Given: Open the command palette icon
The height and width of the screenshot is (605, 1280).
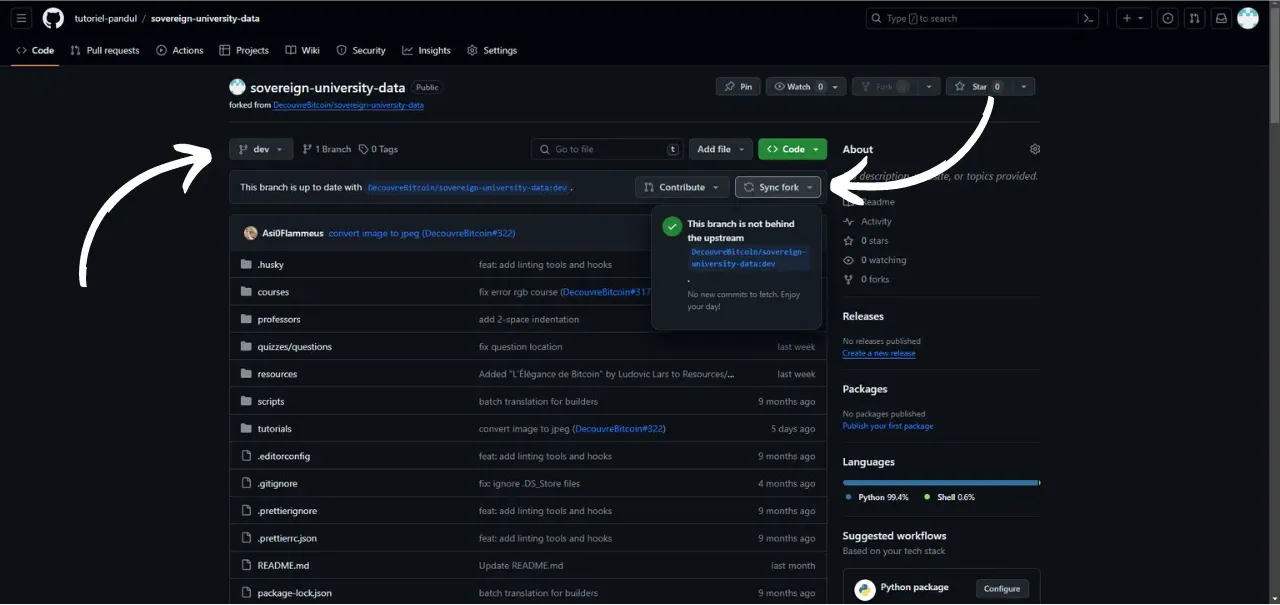Looking at the screenshot, I should point(1088,18).
